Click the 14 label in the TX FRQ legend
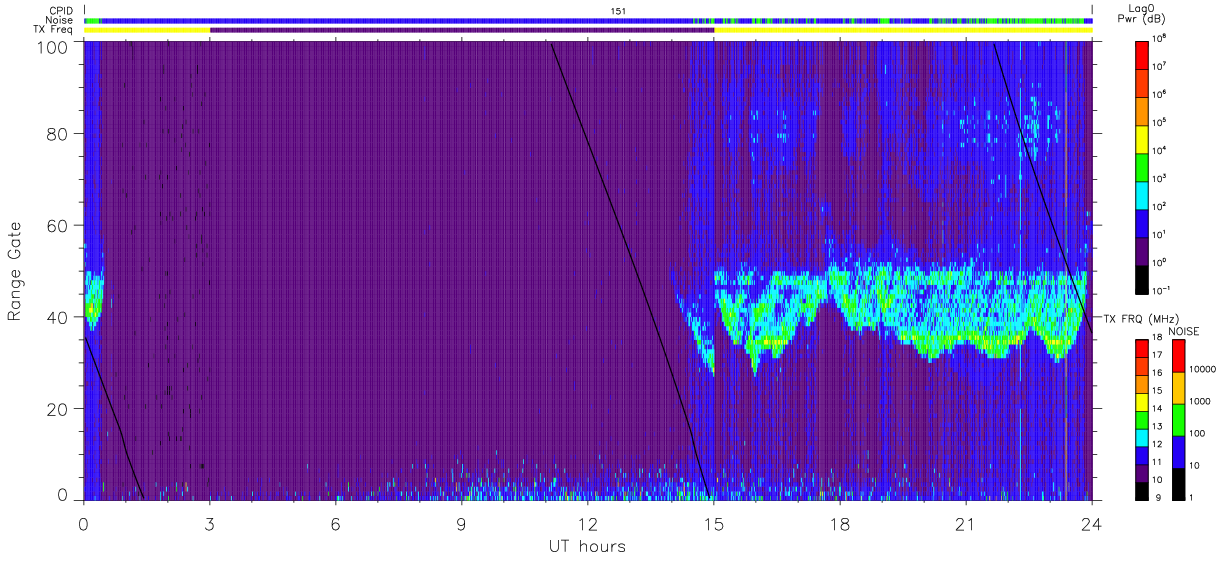 point(1157,410)
